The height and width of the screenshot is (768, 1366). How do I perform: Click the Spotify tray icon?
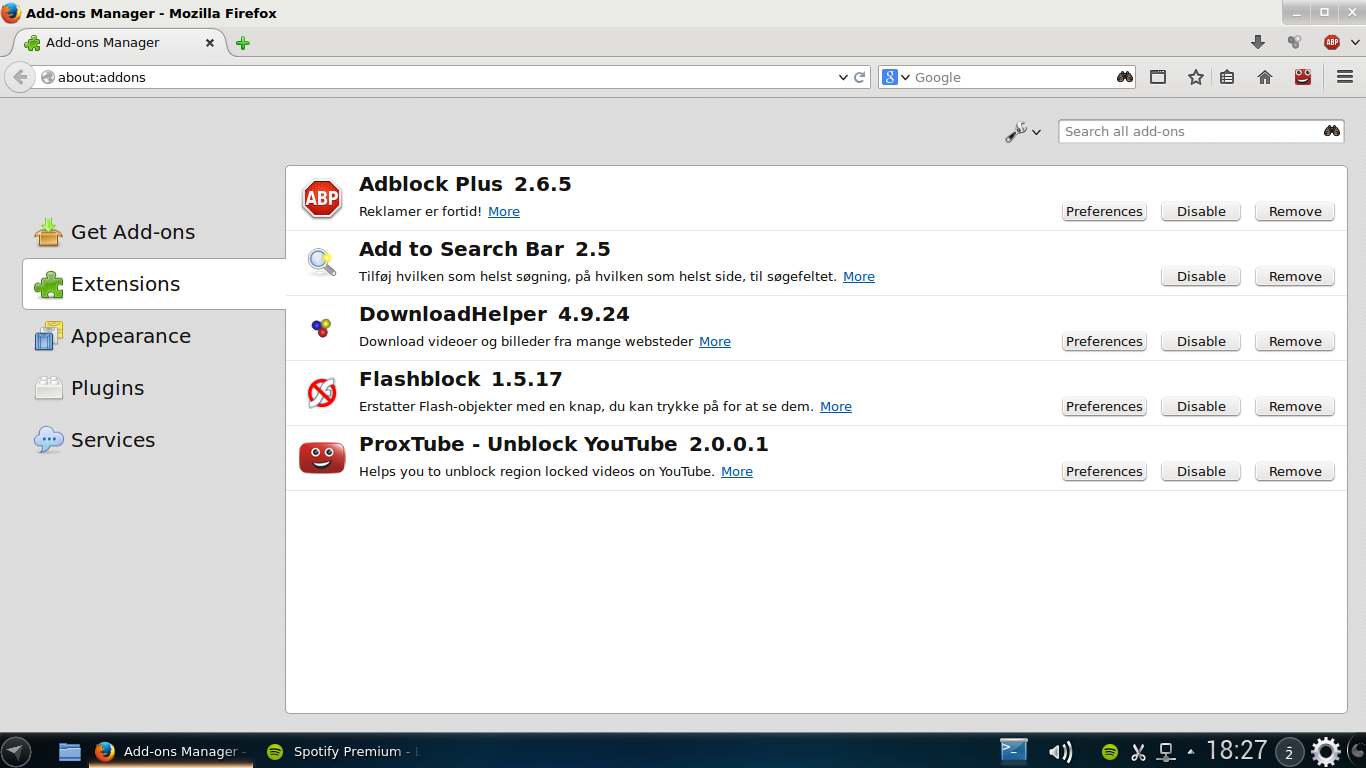[x=1109, y=751]
